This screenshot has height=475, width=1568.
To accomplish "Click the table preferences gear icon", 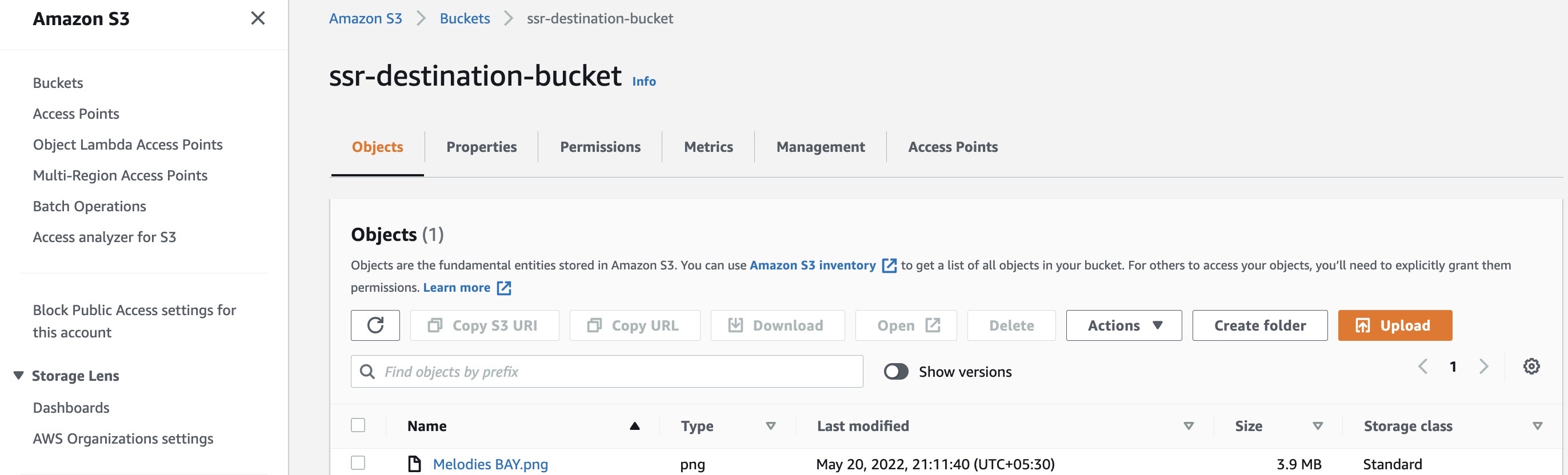I will (x=1531, y=366).
